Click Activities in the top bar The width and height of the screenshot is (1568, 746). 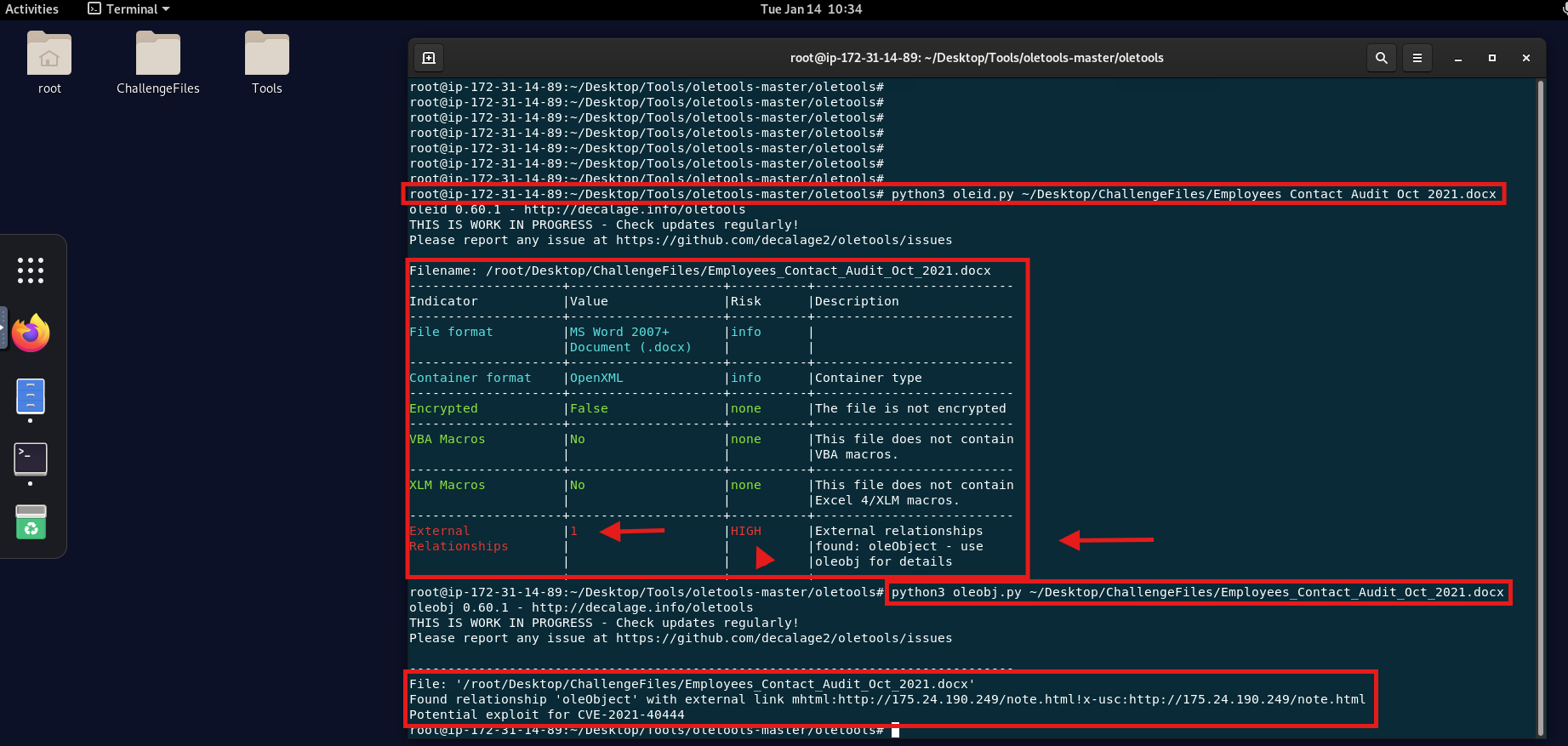(x=32, y=9)
